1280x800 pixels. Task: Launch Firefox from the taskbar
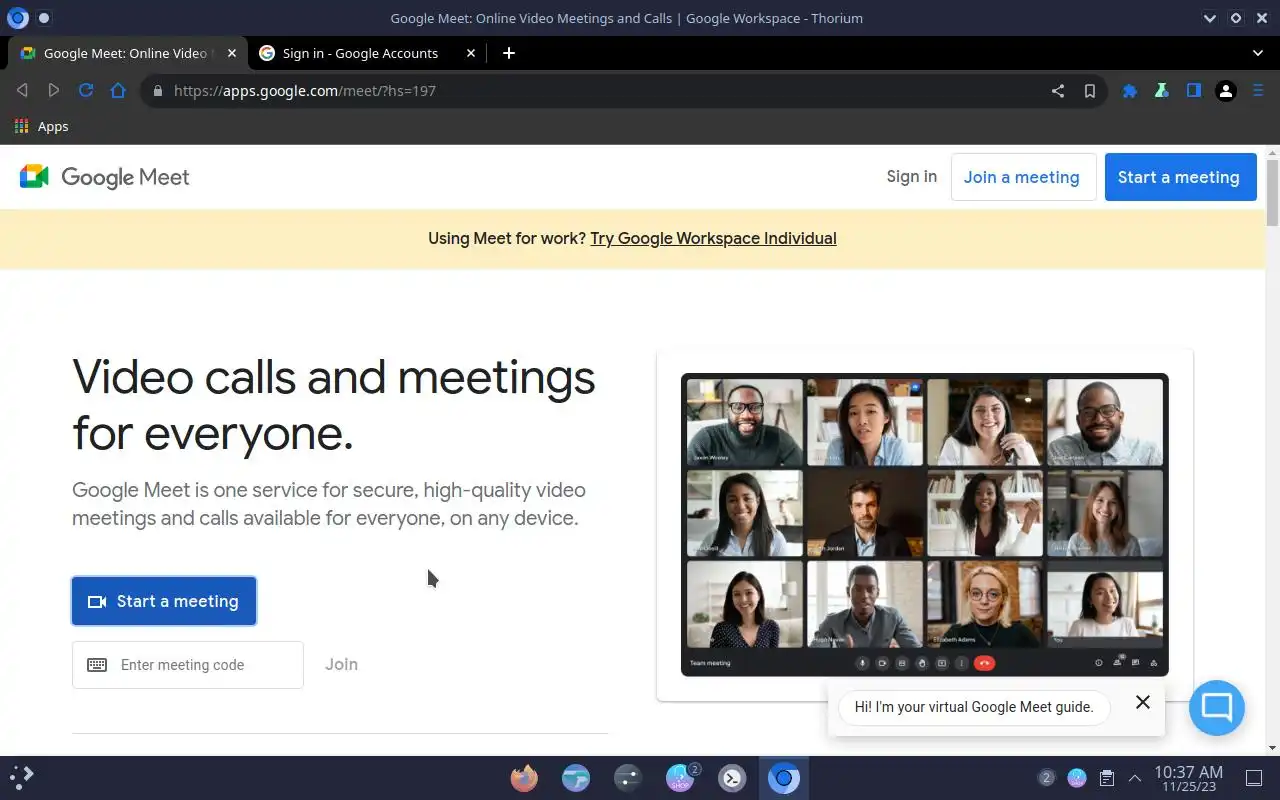(524, 777)
